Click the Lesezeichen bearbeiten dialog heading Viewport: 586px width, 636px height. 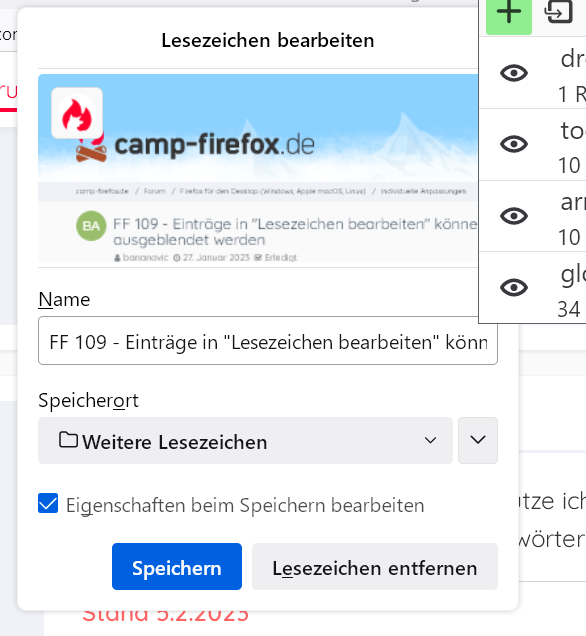(268, 41)
